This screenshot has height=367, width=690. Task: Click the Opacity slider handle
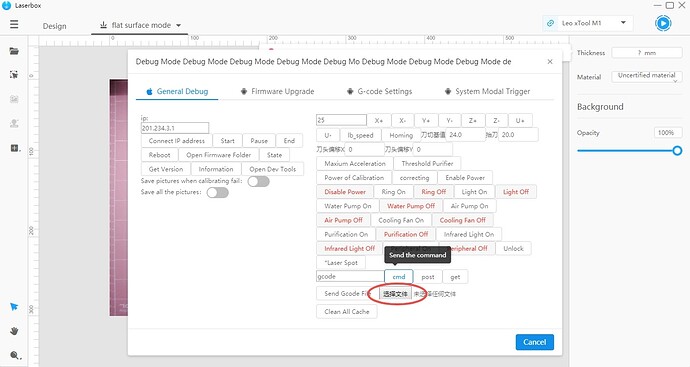677,151
